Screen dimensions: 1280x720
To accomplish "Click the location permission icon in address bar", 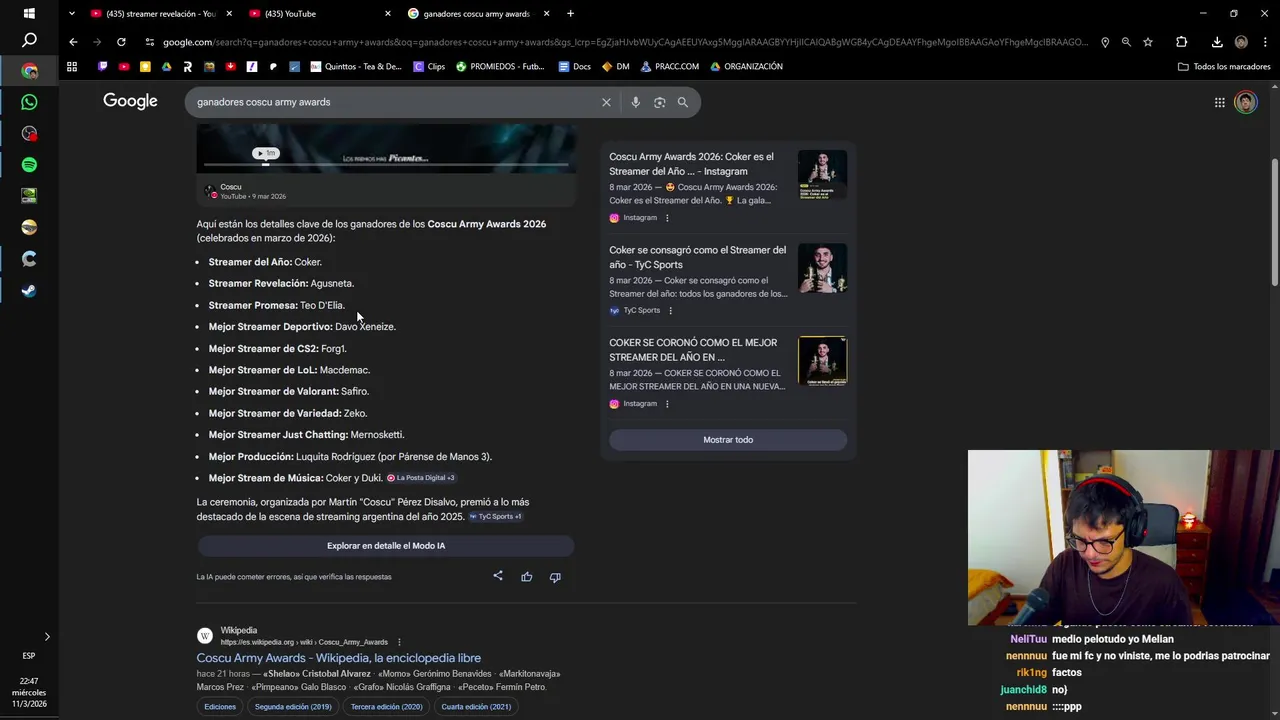I will pos(1105,42).
